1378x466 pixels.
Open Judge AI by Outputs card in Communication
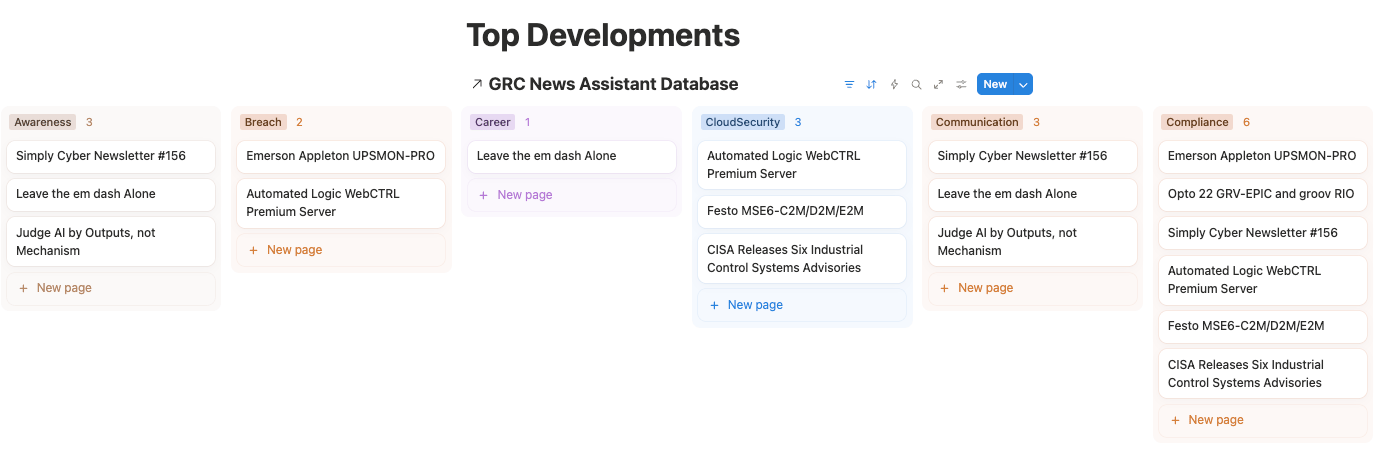(1033, 242)
